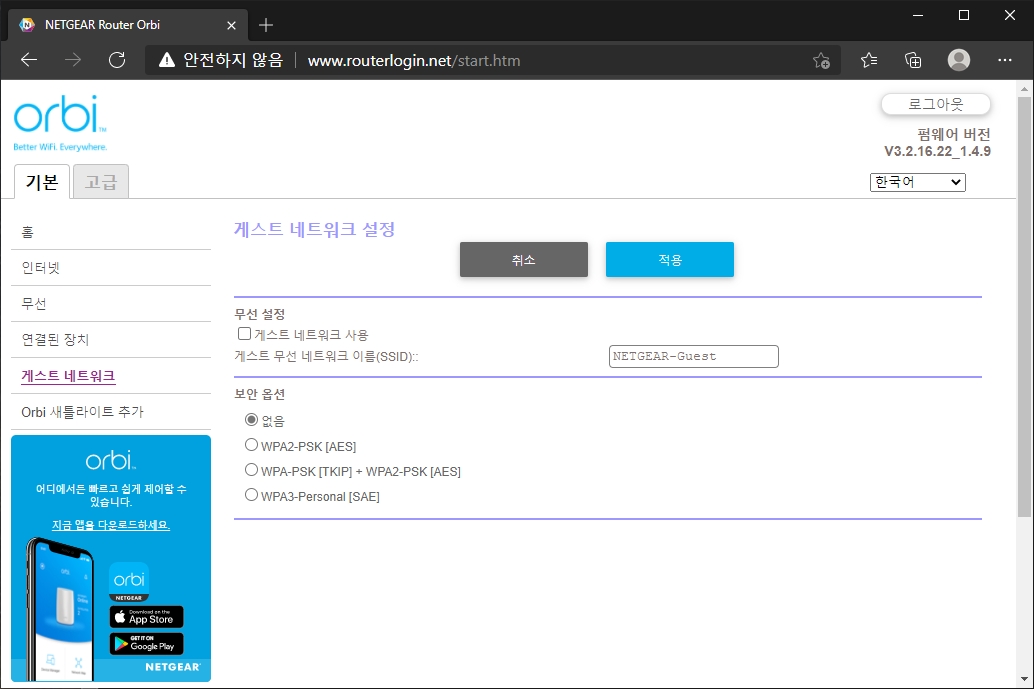The height and width of the screenshot is (689, 1034).
Task: Click the NETGEAR Router Orbi tab favicon
Action: pos(27,25)
